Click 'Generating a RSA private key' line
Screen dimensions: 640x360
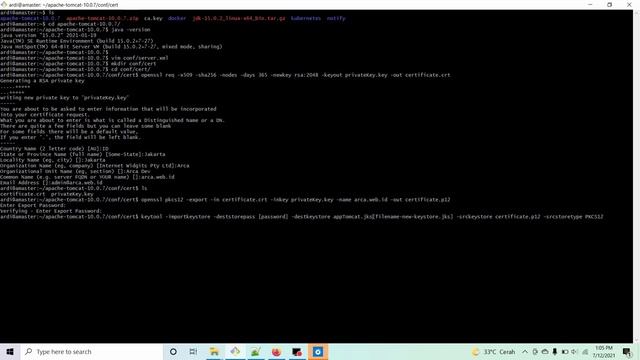[x=42, y=80]
